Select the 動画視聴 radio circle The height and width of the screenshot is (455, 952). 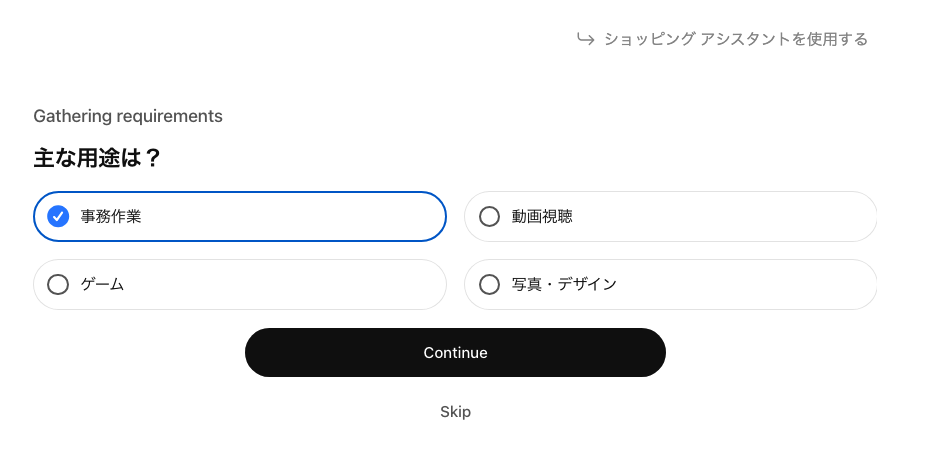(x=489, y=216)
